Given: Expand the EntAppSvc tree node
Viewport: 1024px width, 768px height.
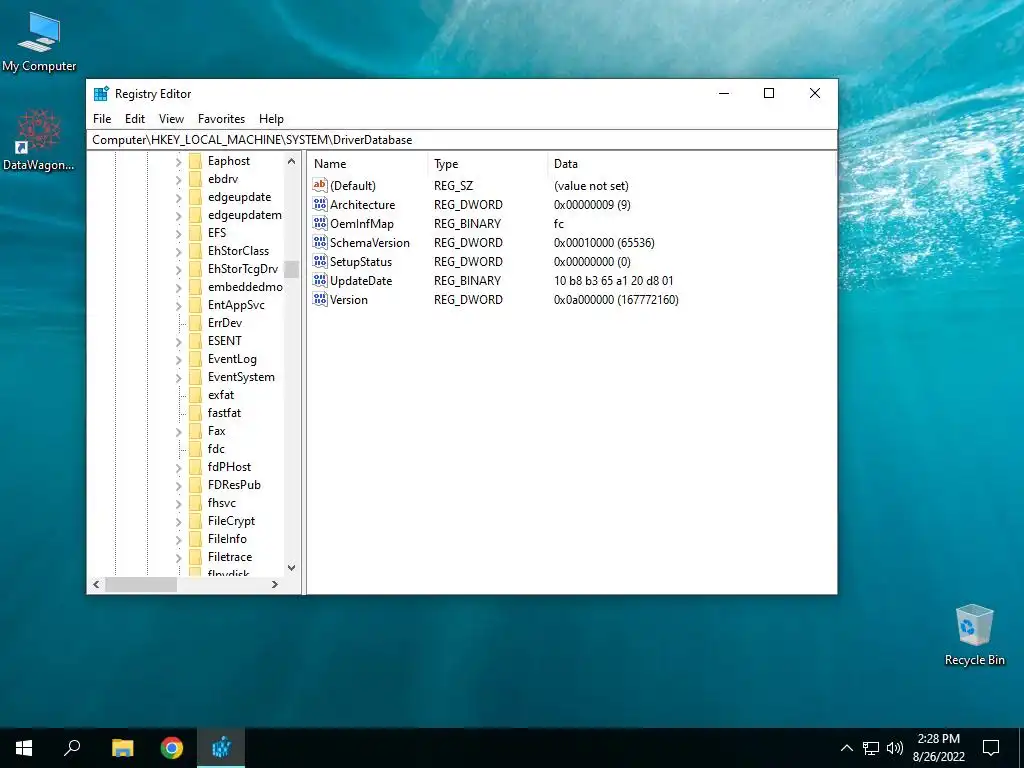Looking at the screenshot, I should coord(179,306).
